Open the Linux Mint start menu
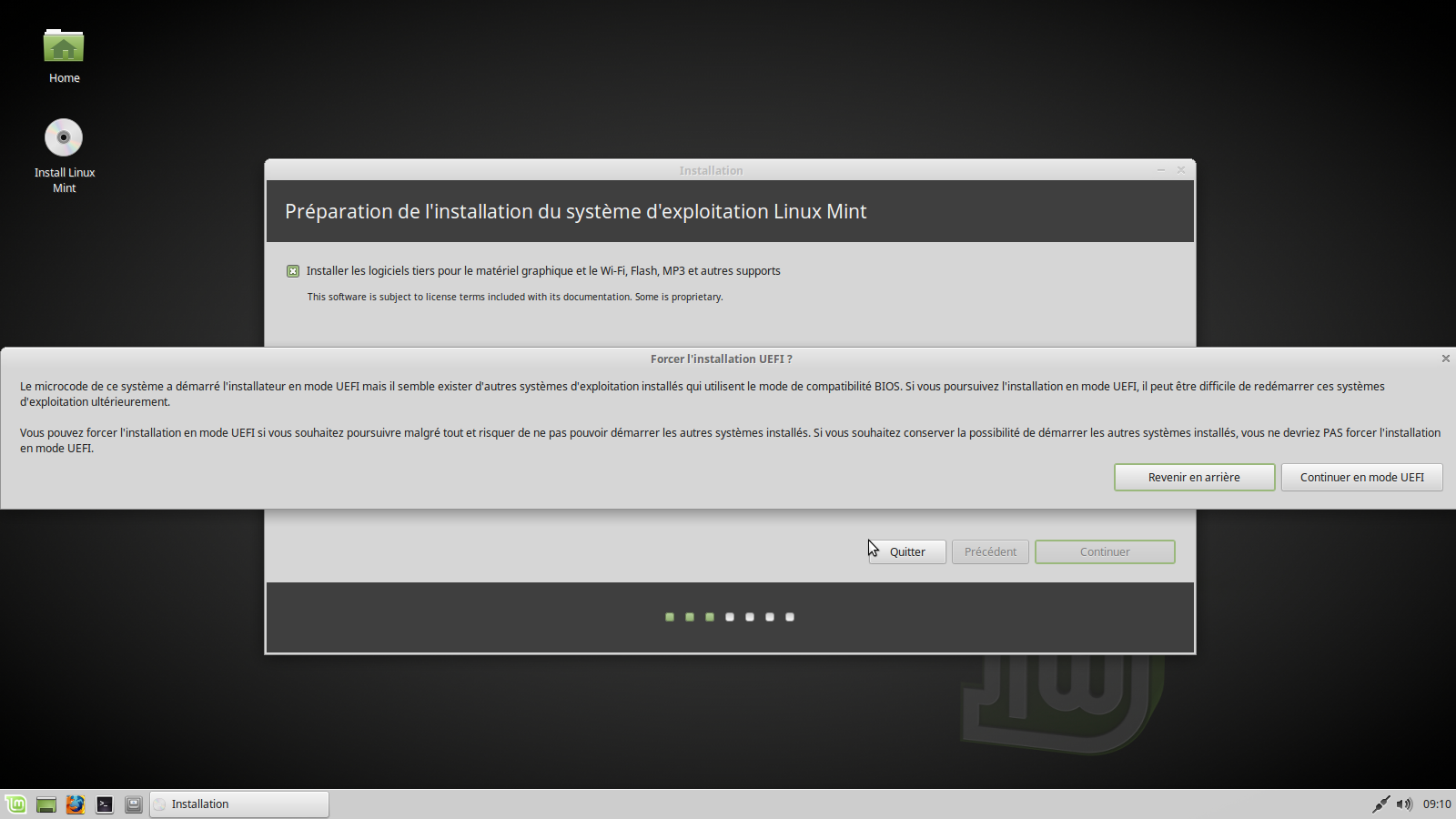The height and width of the screenshot is (819, 1456). (x=16, y=804)
